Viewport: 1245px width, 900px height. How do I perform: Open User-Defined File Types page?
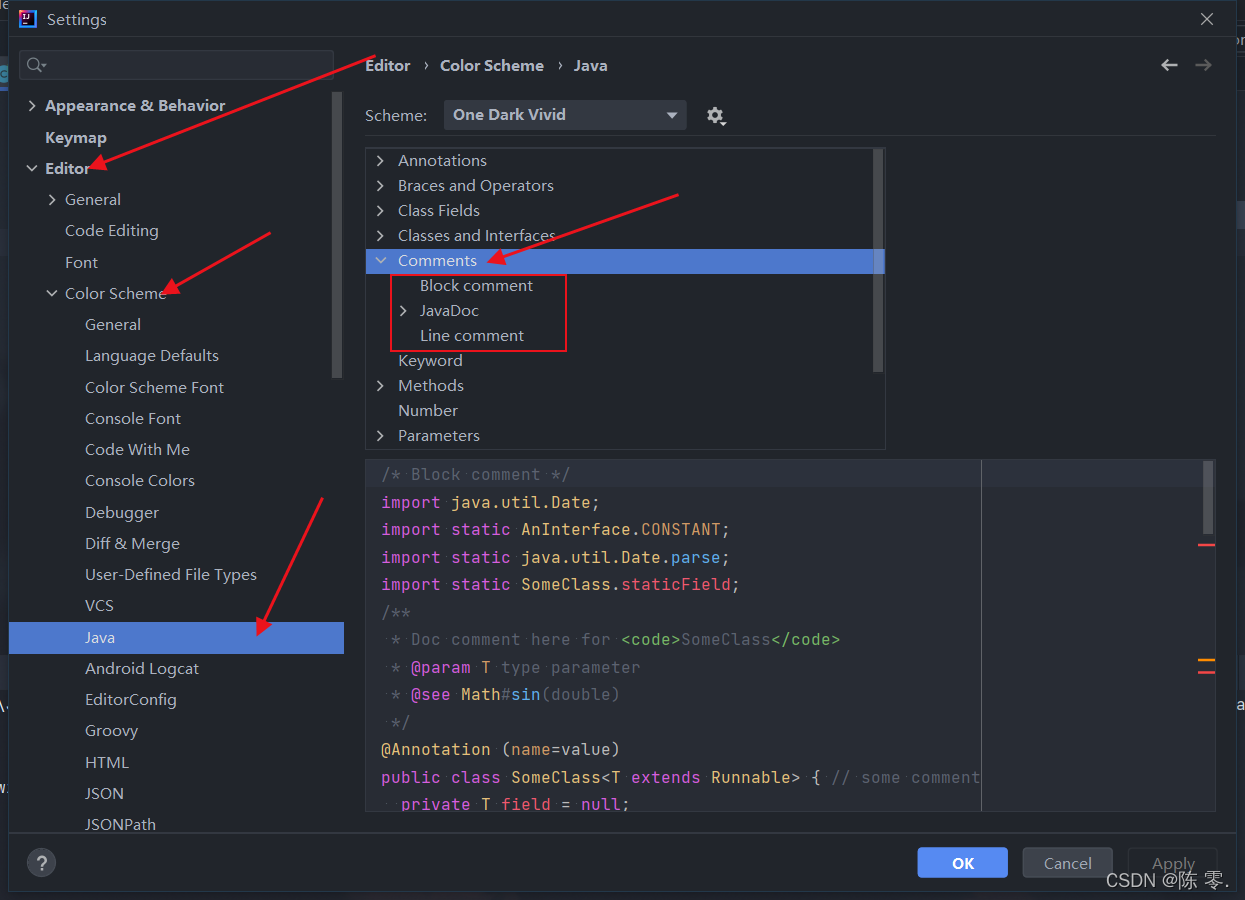click(x=171, y=575)
